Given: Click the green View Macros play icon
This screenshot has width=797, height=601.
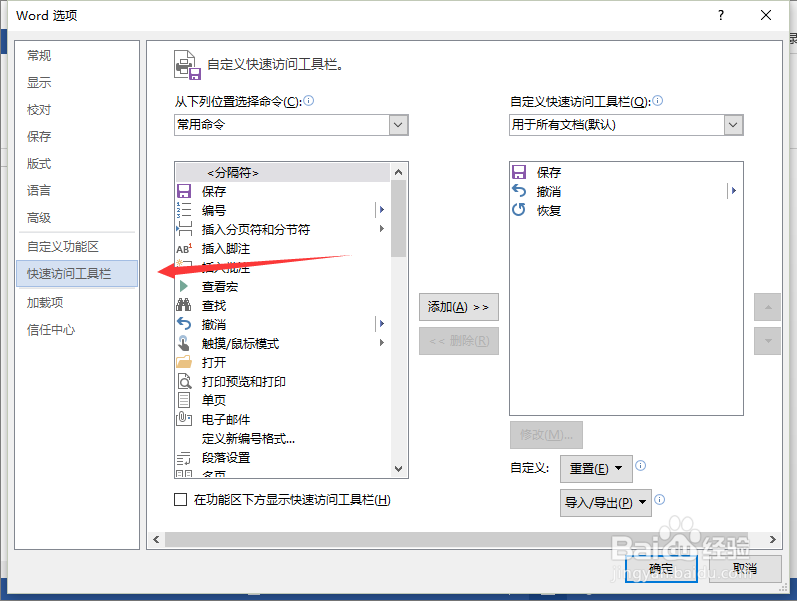Looking at the screenshot, I should click(x=184, y=286).
